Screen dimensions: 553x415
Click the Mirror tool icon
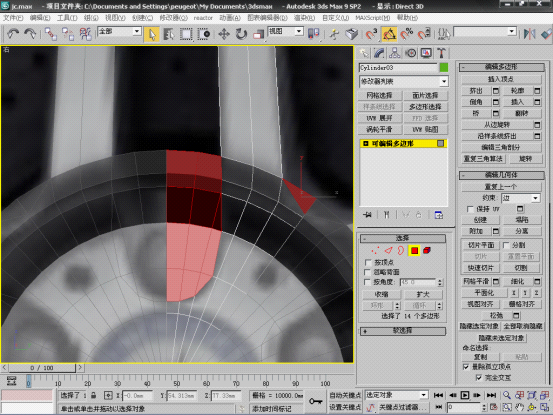(x=529, y=34)
